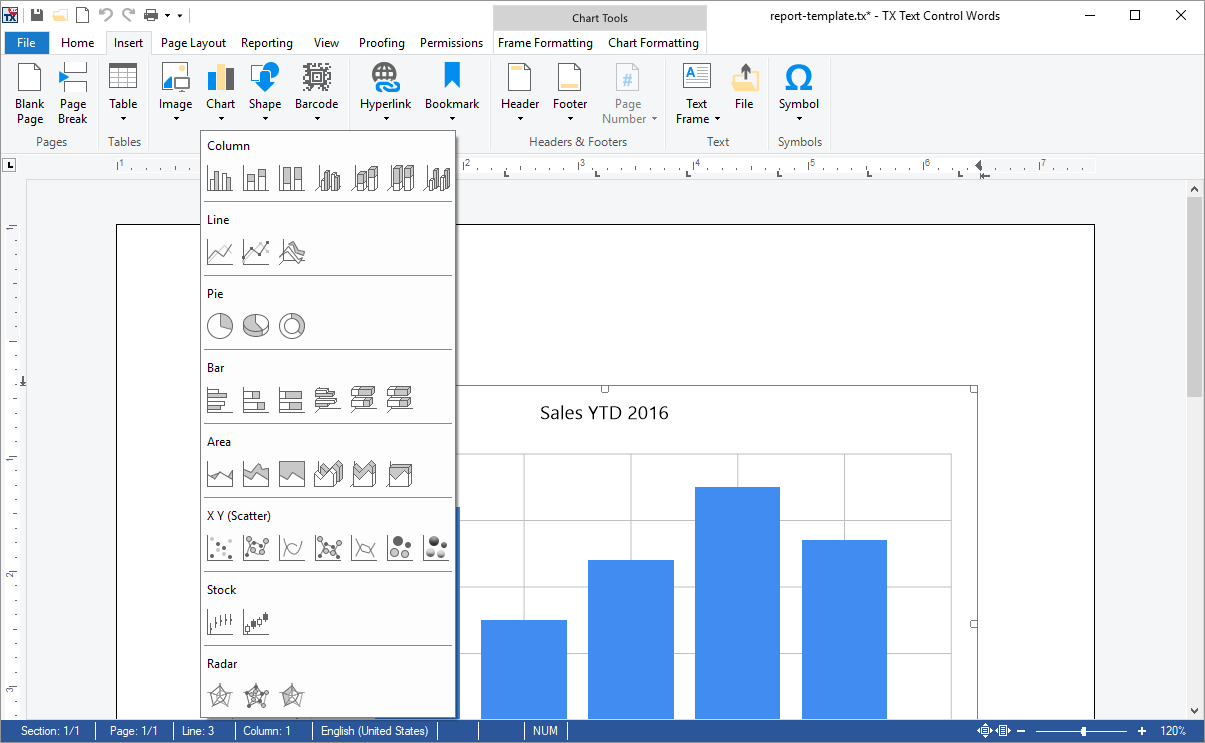Open the Reporting tab
Screen dimensions: 1205x743
(267, 43)
